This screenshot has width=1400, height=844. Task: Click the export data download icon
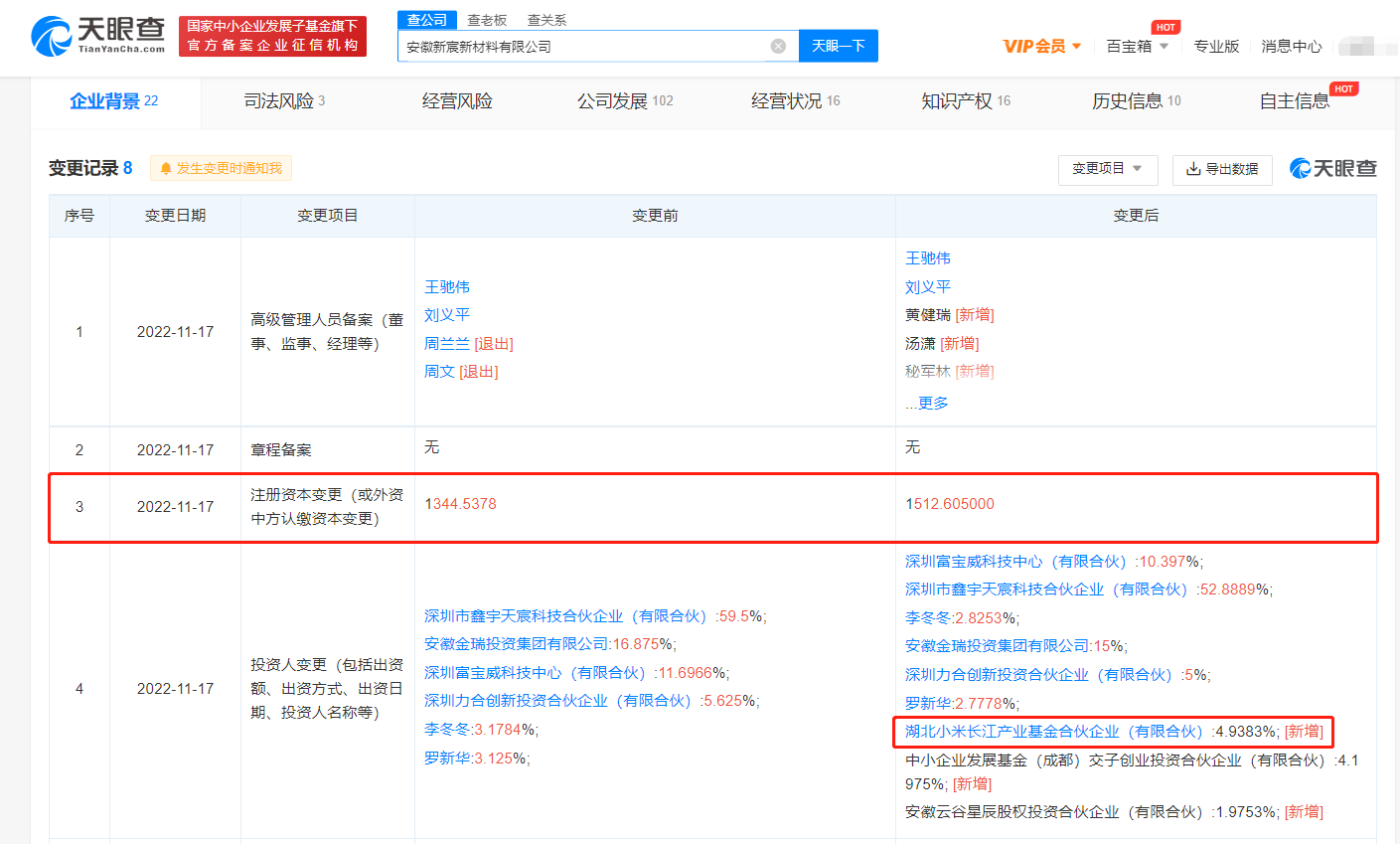(x=1193, y=169)
